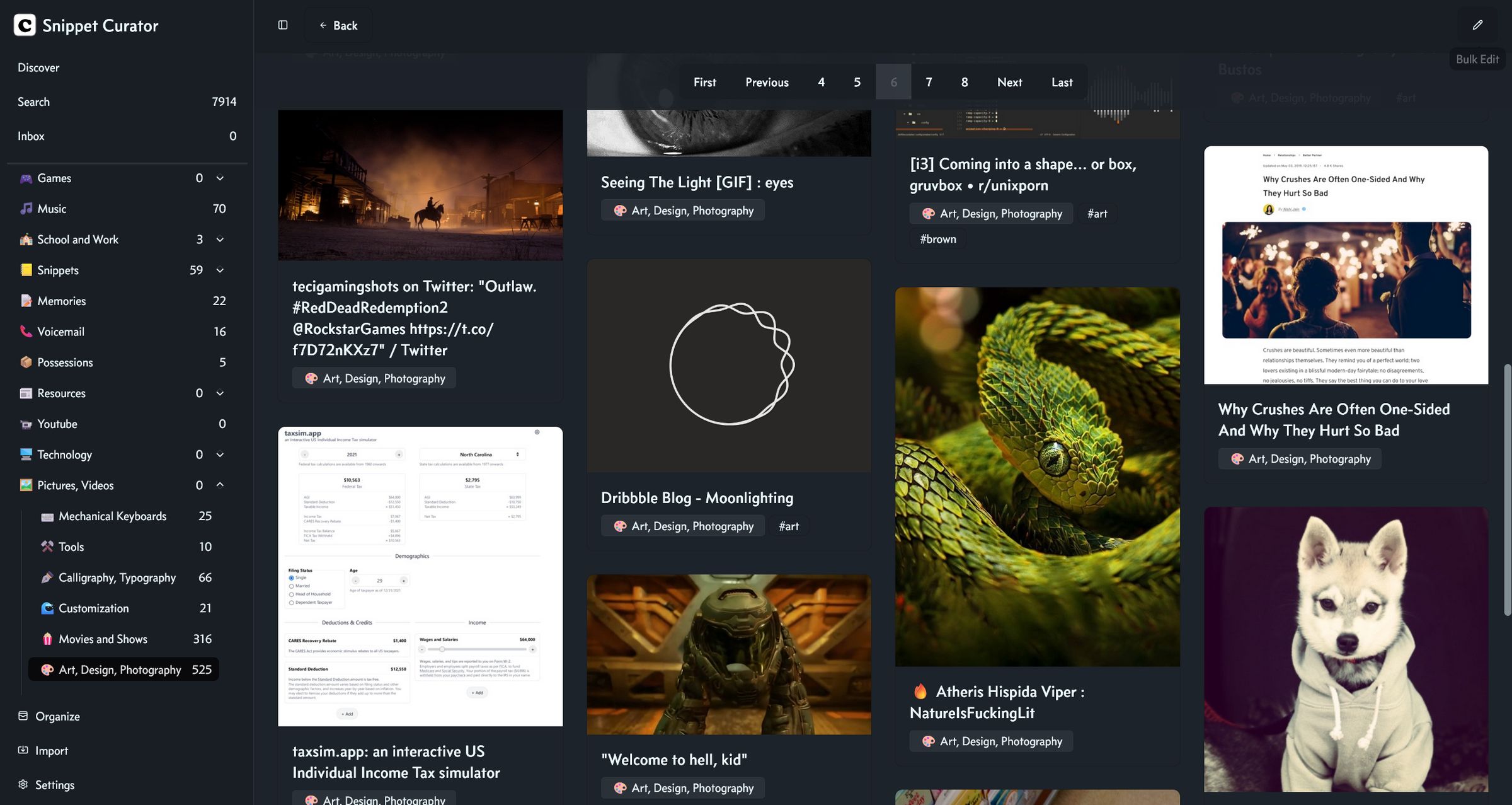
Task: Expand the Technology category chevron
Action: 220,455
